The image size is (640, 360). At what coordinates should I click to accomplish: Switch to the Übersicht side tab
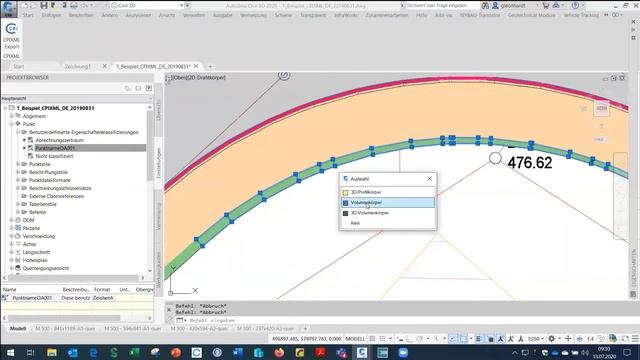(x=159, y=109)
